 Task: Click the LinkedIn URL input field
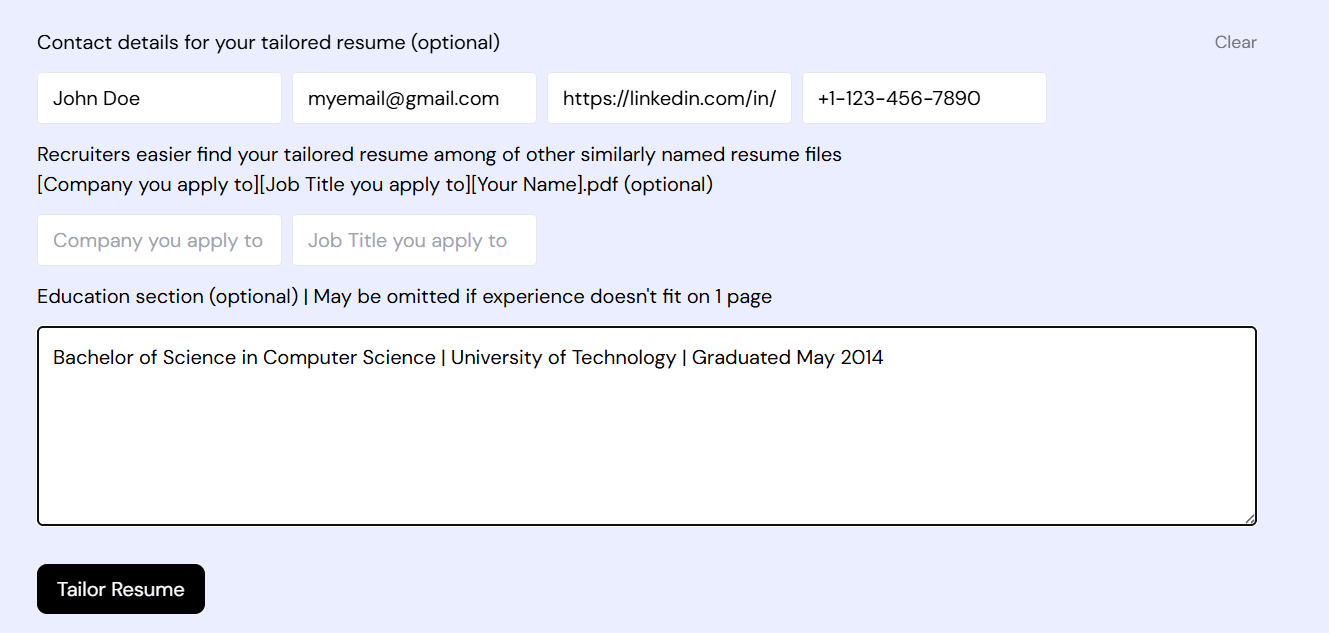click(669, 98)
